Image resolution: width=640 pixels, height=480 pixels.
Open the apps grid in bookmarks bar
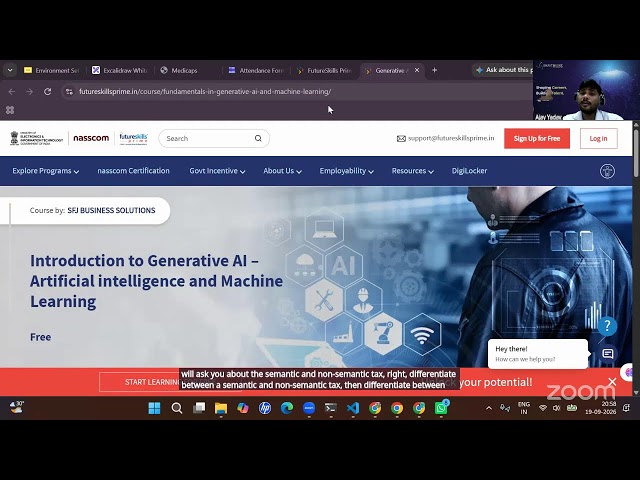[10, 110]
